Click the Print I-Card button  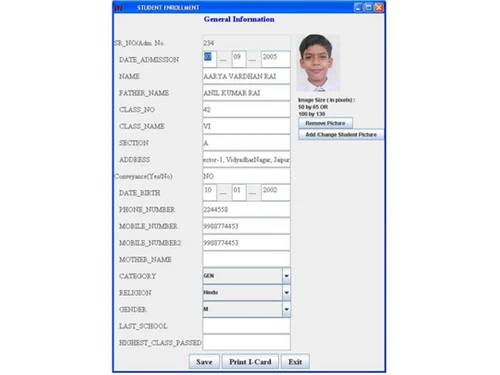click(250, 361)
